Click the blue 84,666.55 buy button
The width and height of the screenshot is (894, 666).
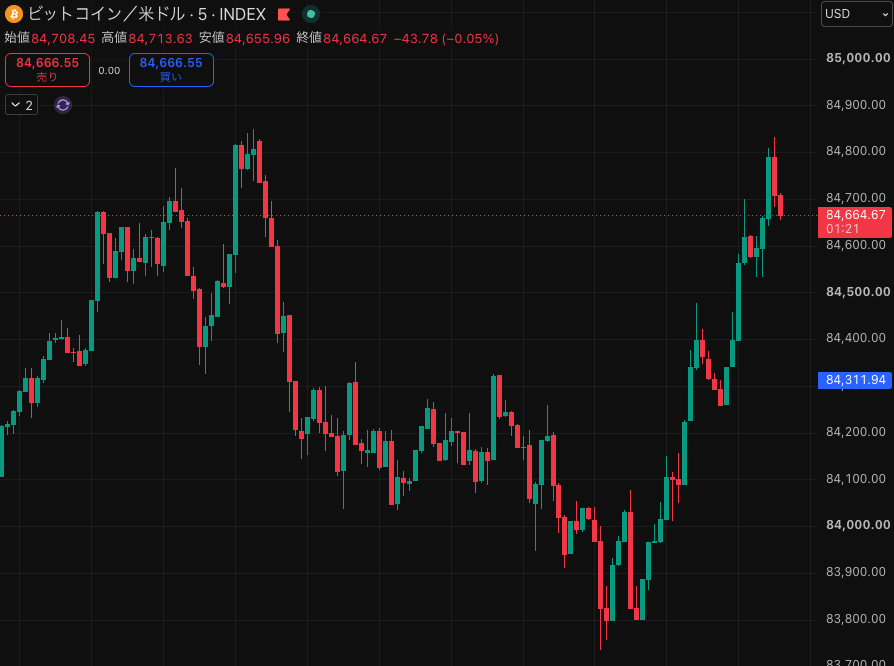coord(171,70)
